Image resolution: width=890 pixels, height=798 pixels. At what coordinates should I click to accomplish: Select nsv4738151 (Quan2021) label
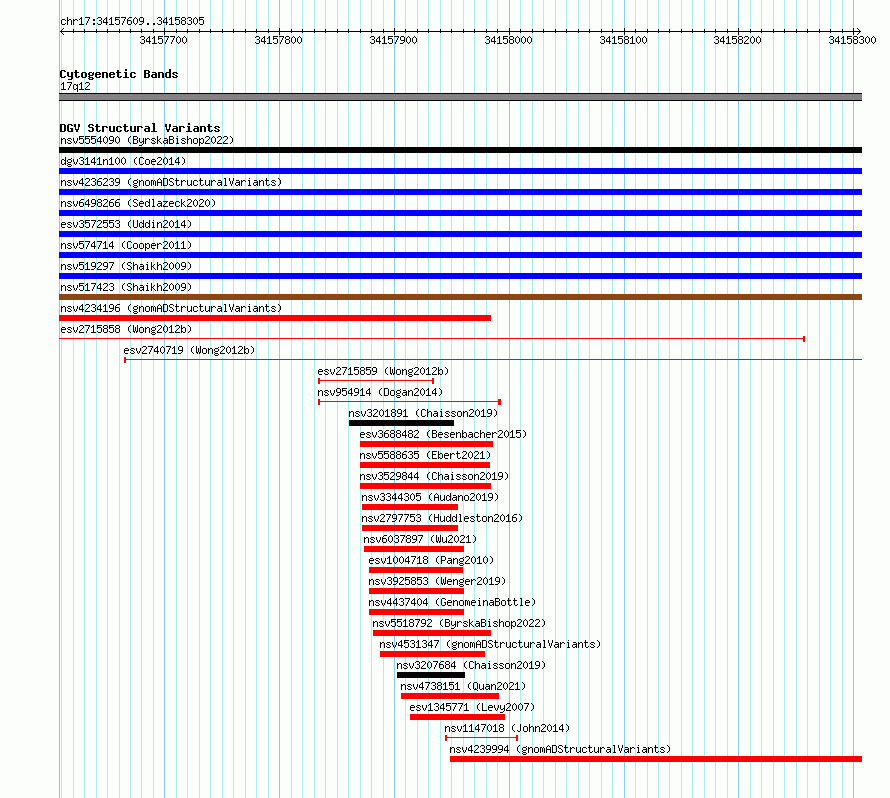pos(463,686)
